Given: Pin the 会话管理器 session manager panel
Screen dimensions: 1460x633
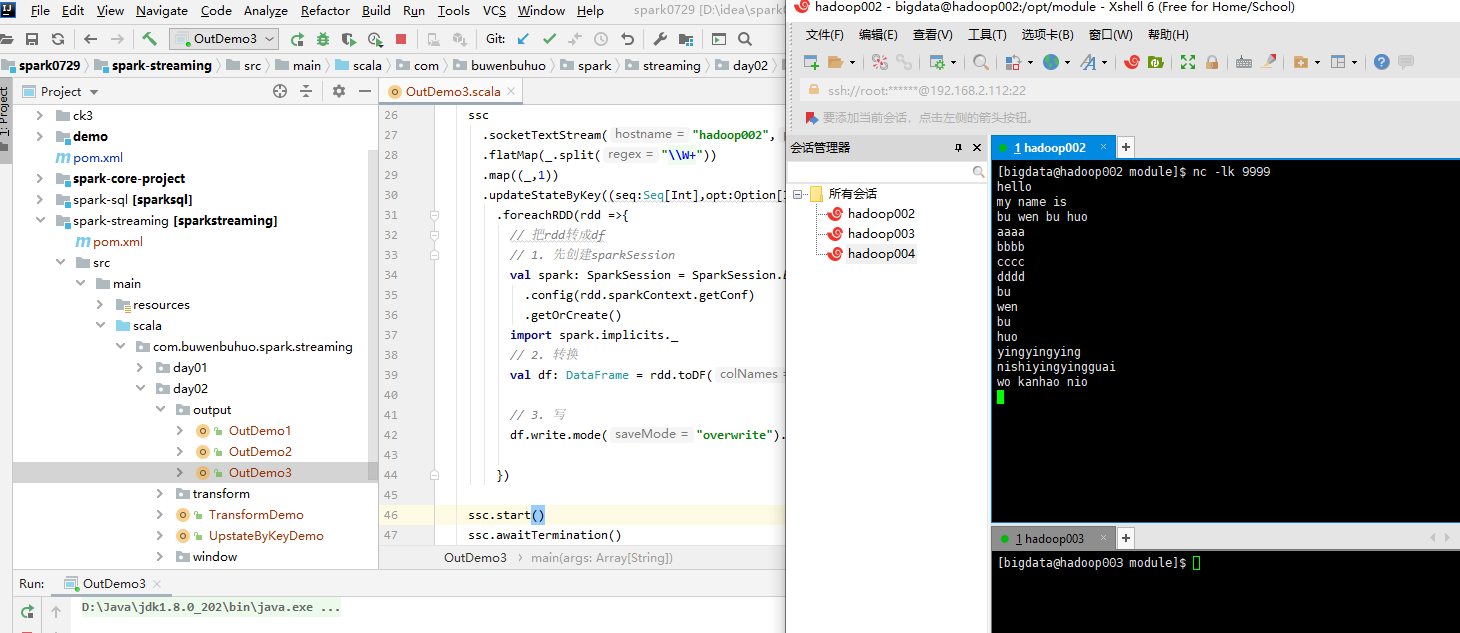Looking at the screenshot, I should [x=958, y=148].
